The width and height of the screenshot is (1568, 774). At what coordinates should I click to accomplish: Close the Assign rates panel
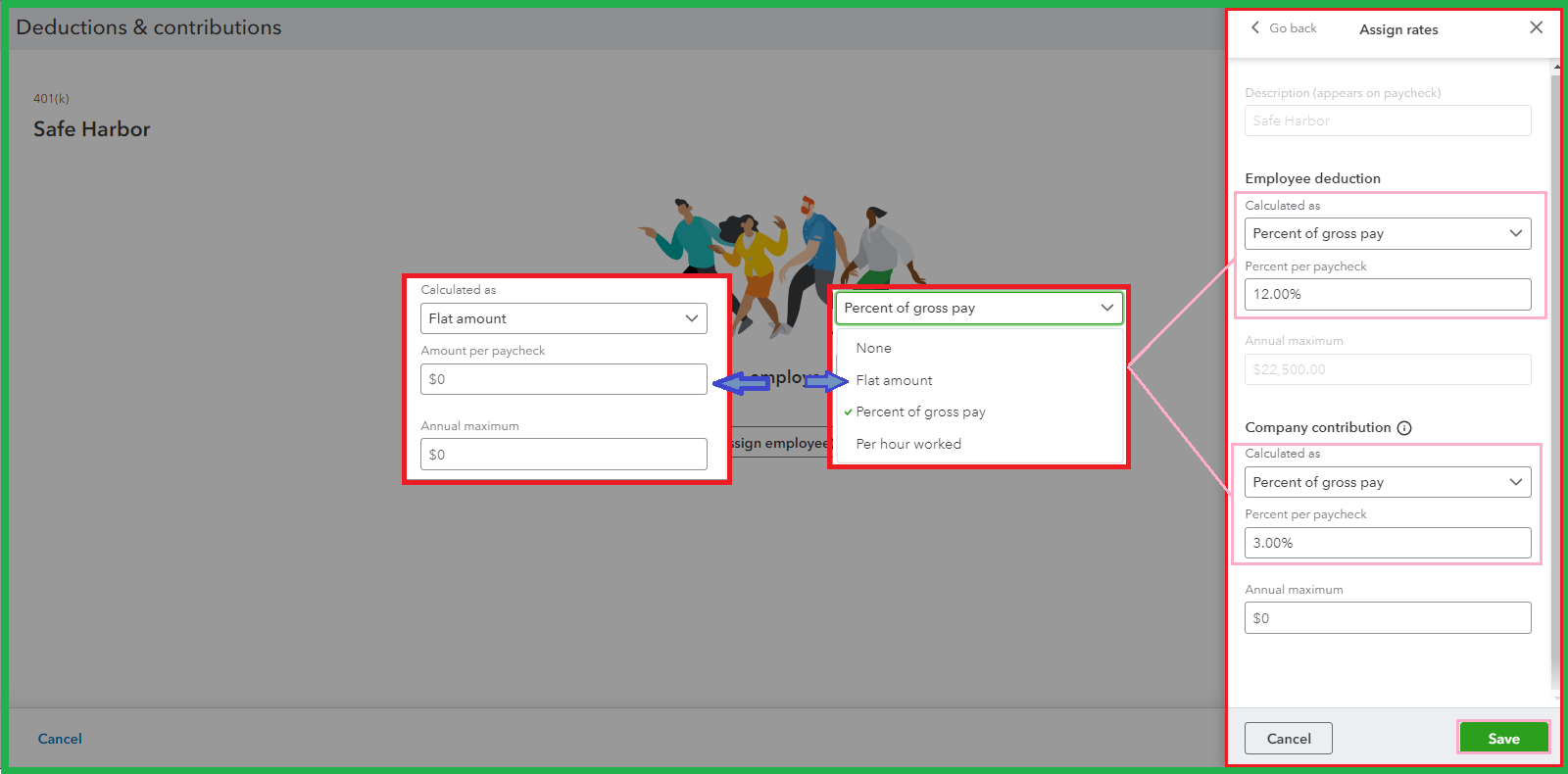pyautogui.click(x=1536, y=27)
